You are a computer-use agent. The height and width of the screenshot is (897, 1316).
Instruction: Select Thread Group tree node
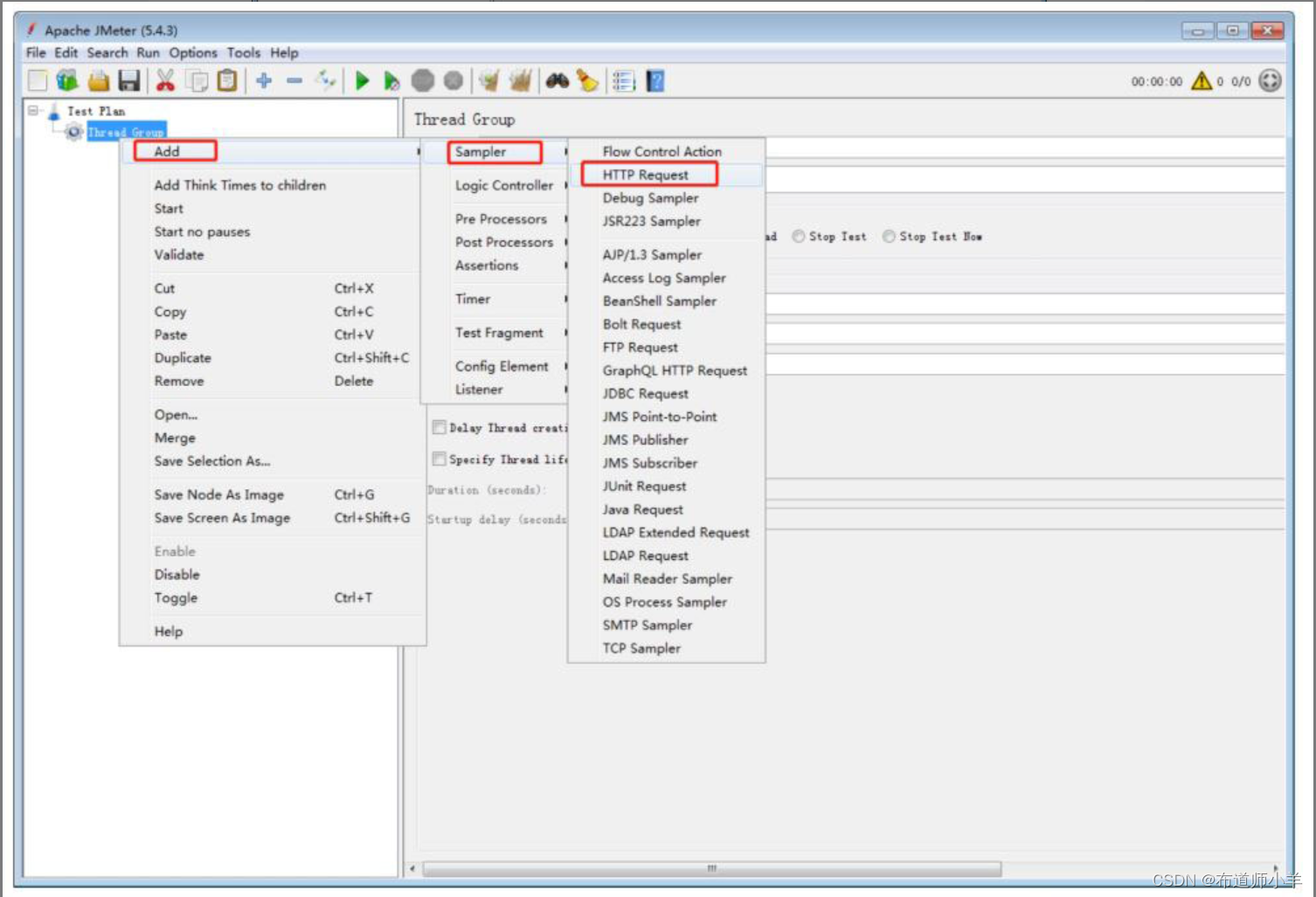126,132
